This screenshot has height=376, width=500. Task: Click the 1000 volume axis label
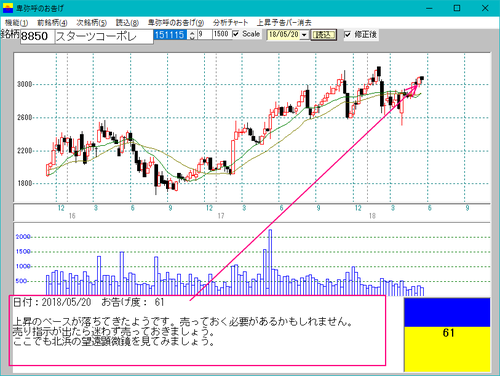click(23, 266)
